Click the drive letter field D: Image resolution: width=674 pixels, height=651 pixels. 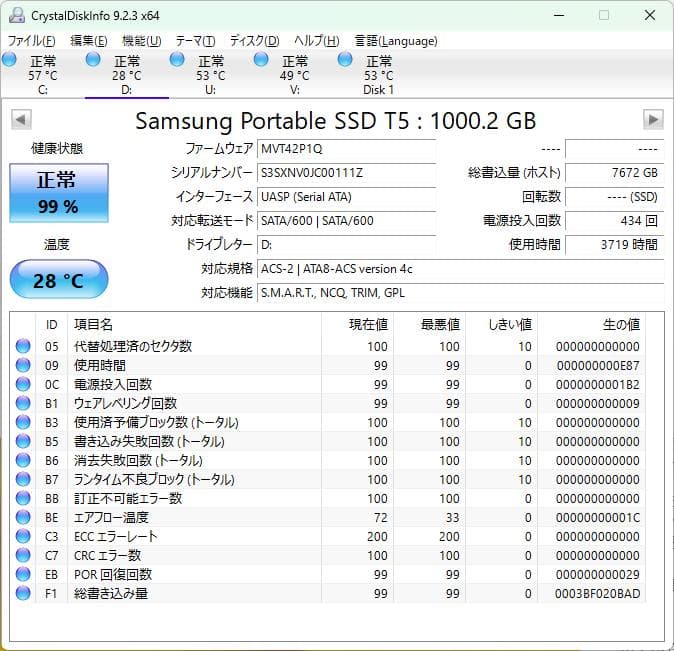point(346,245)
